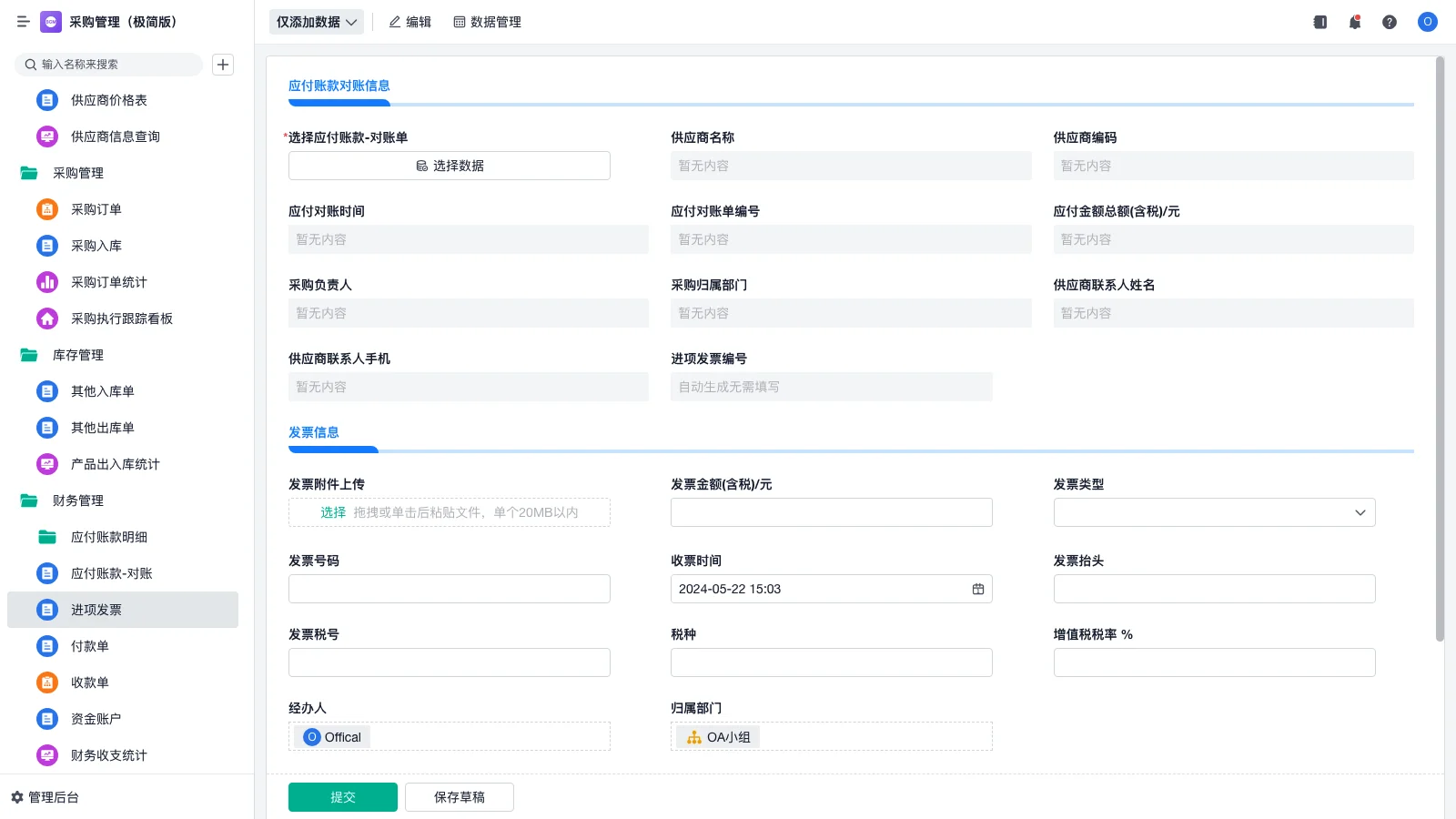Viewport: 1456px width, 819px height.
Task: Select 进项发票 in the sidebar
Action: point(123,610)
